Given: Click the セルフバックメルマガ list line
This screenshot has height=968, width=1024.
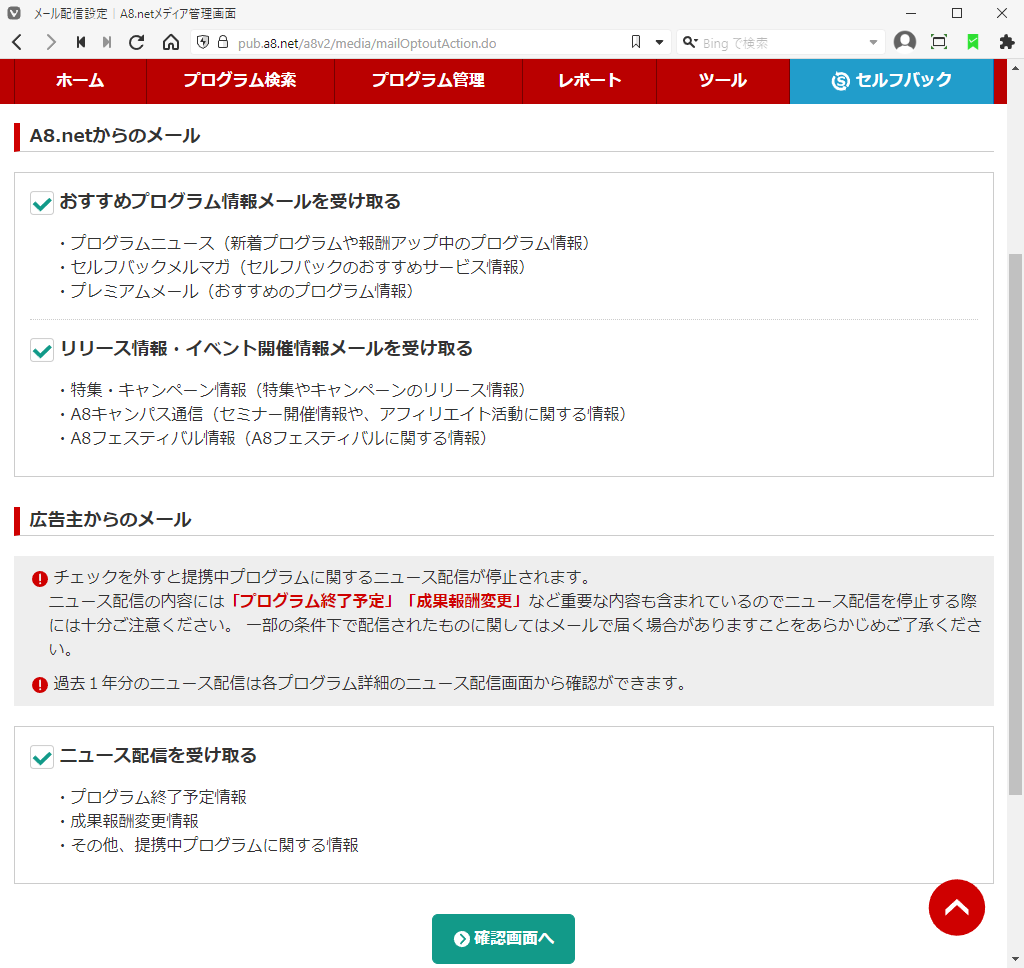Looking at the screenshot, I should (x=292, y=267).
